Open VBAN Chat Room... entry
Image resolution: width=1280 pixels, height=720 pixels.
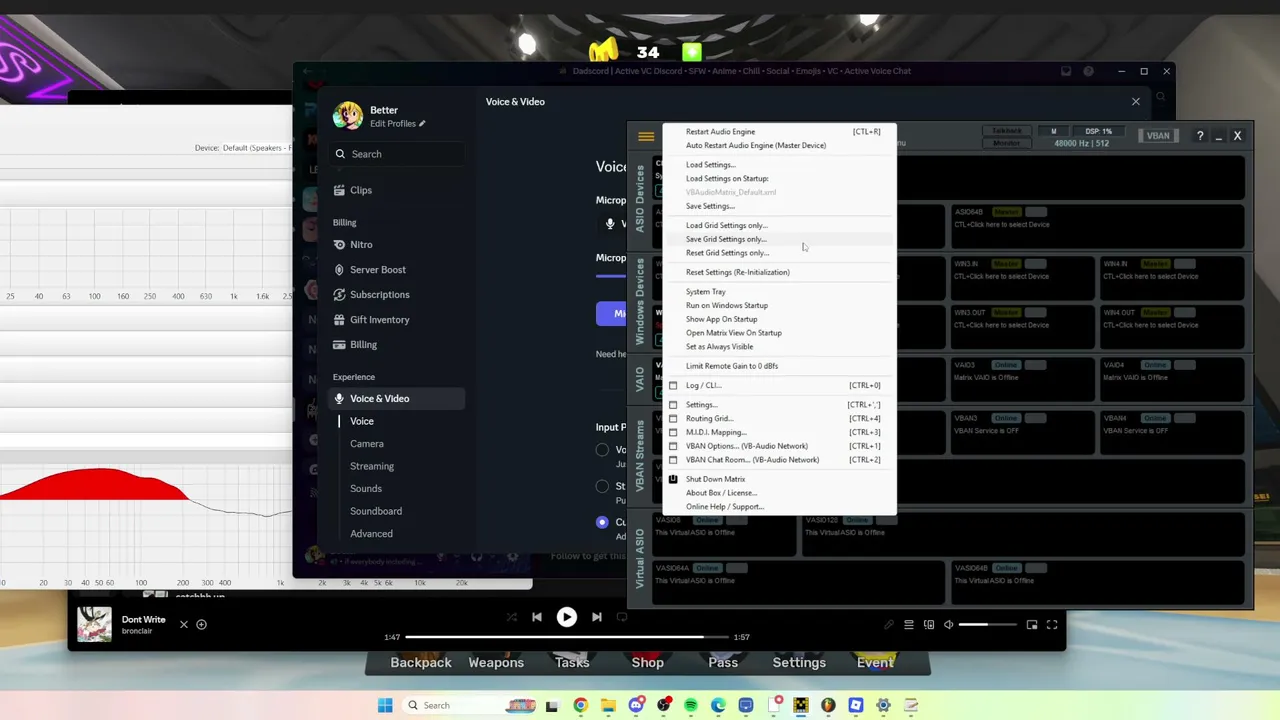(x=752, y=460)
